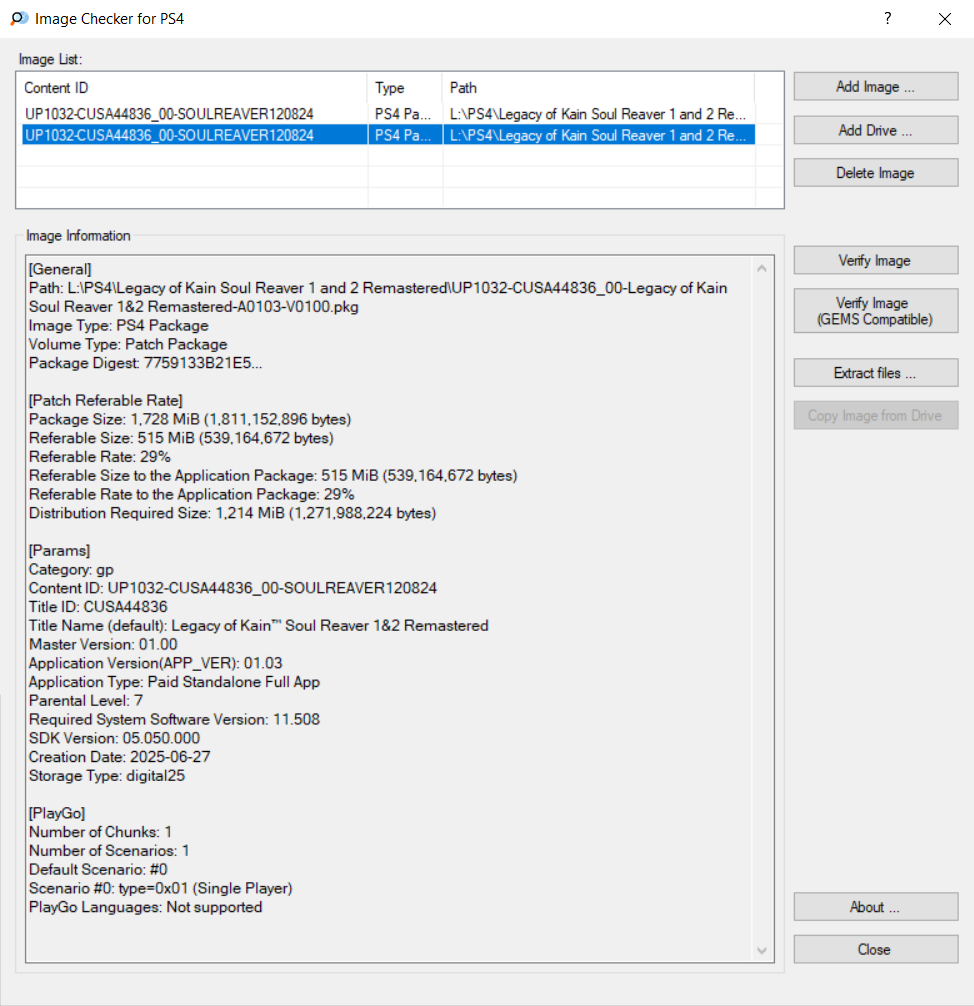Sort by the Content ID column header
Image resolution: width=974 pixels, height=1006 pixels.
pyautogui.click(x=194, y=88)
